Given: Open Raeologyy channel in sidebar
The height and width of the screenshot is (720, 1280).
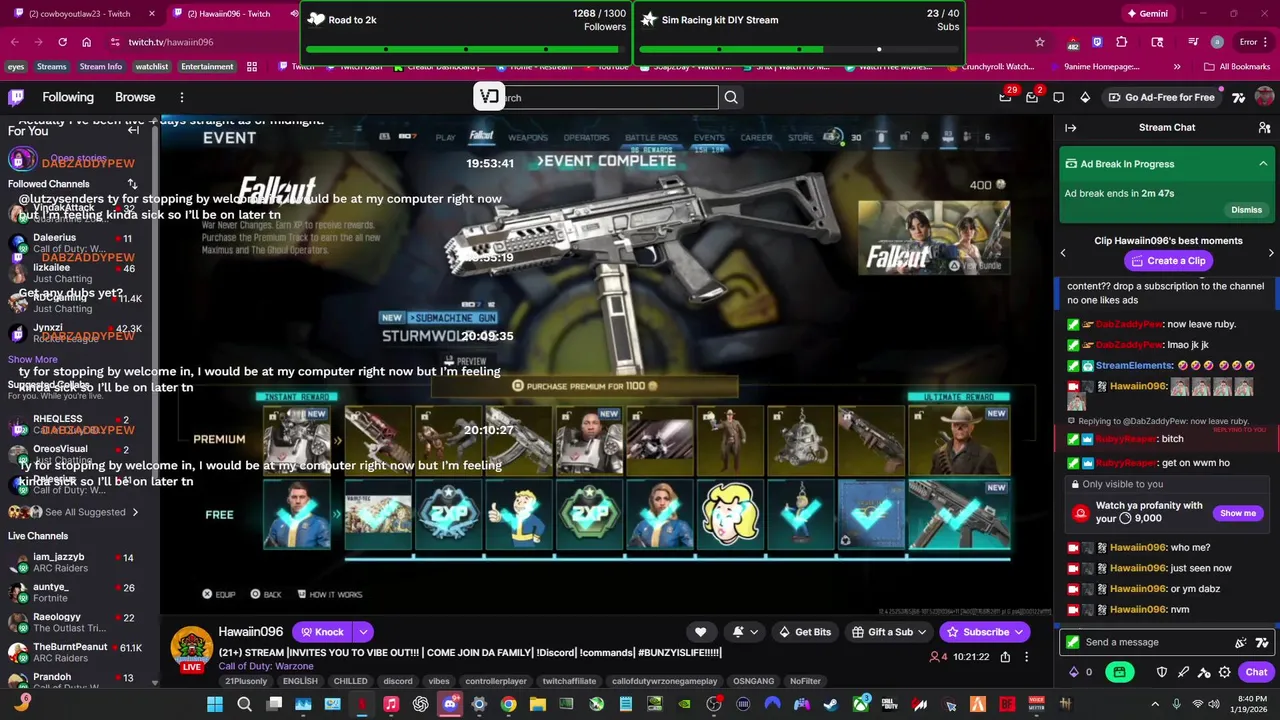Looking at the screenshot, I should coord(75,622).
